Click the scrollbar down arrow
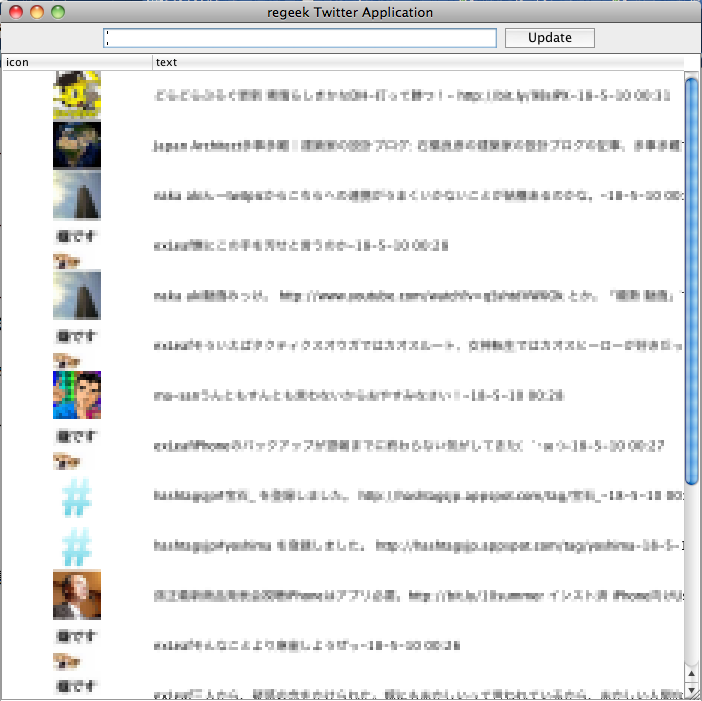The height and width of the screenshot is (701, 702). pyautogui.click(x=692, y=689)
